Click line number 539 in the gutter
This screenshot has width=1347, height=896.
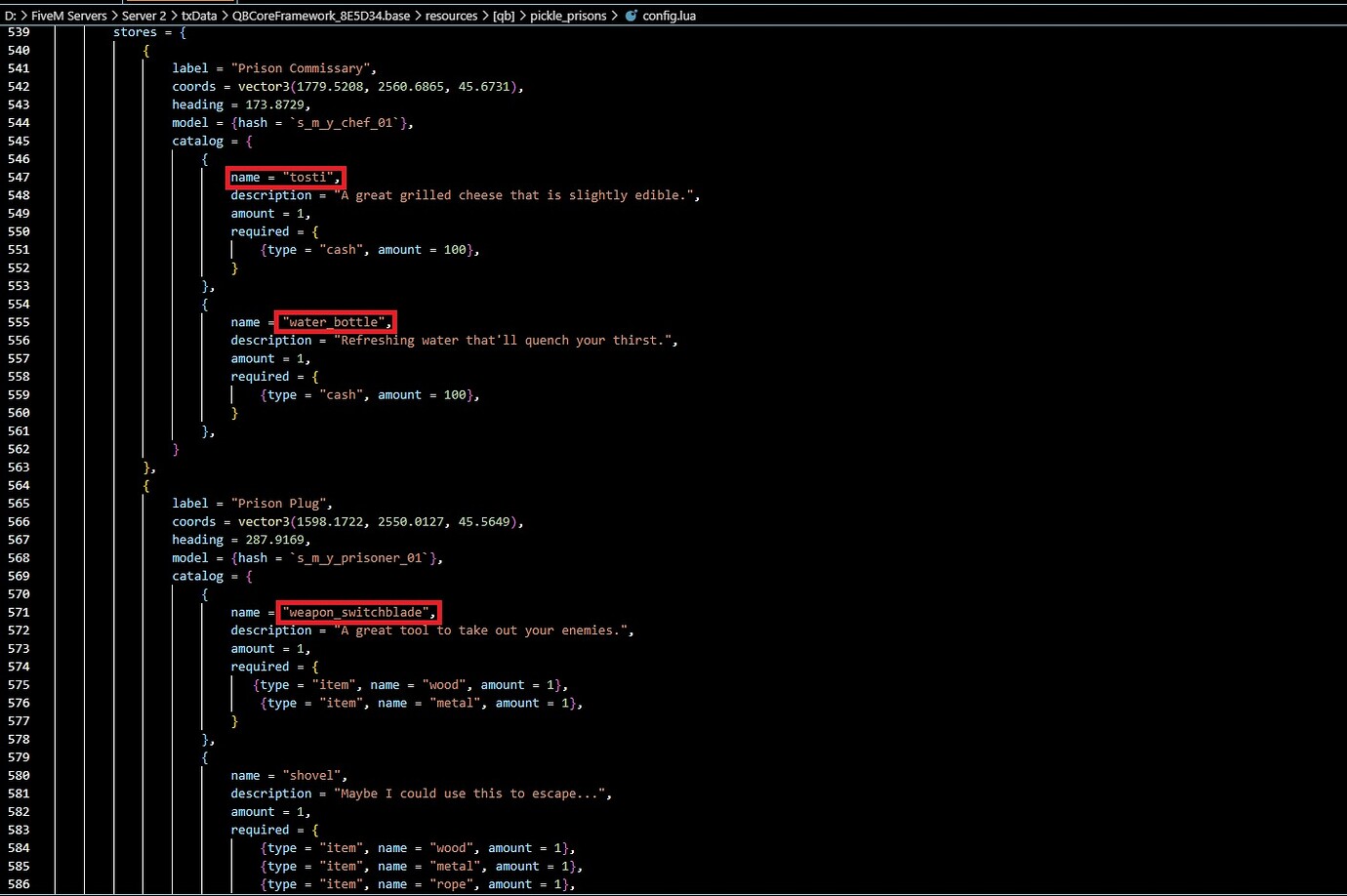coord(19,32)
